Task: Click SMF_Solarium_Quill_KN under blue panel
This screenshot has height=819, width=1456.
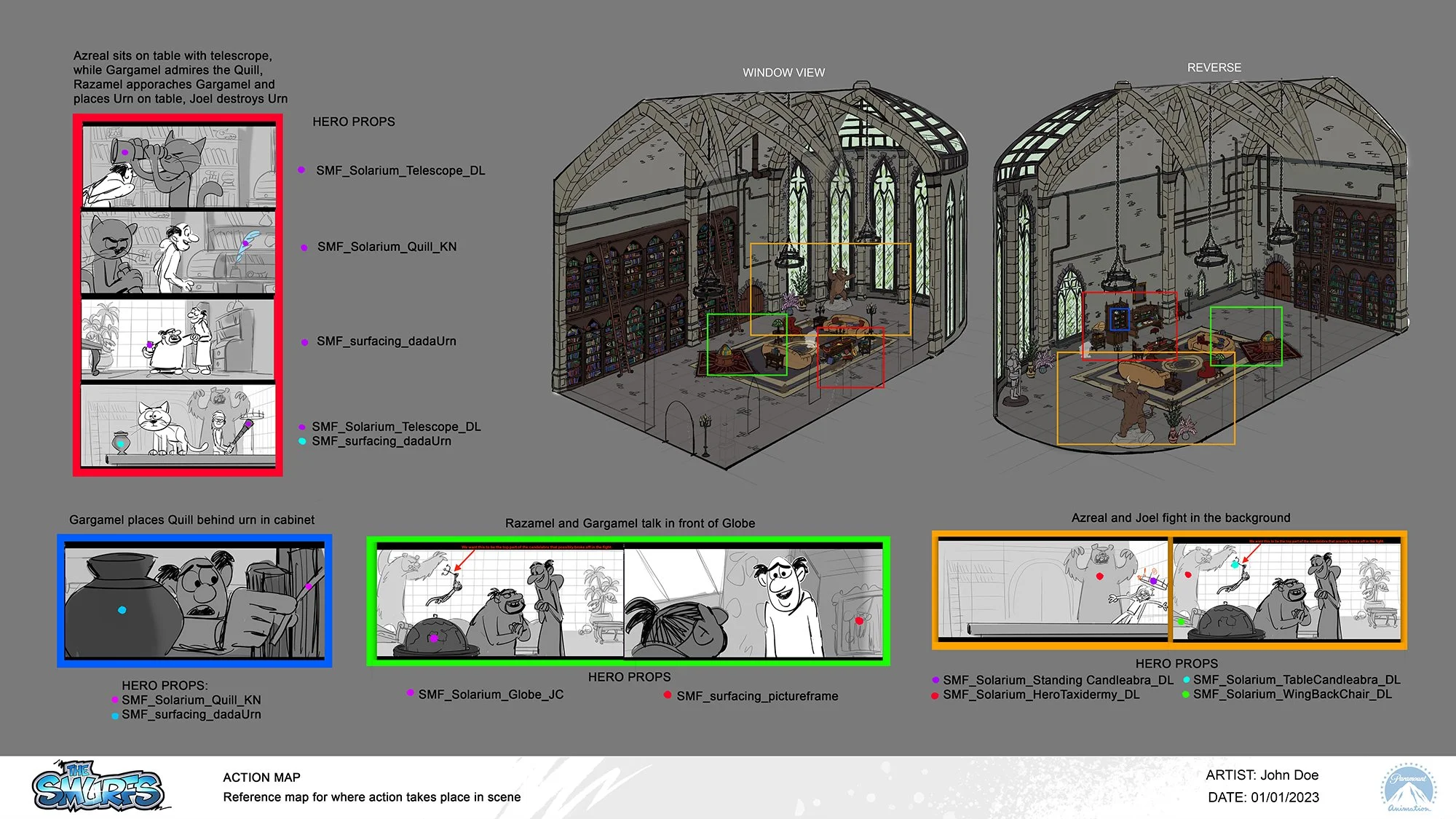Action: coord(191,700)
